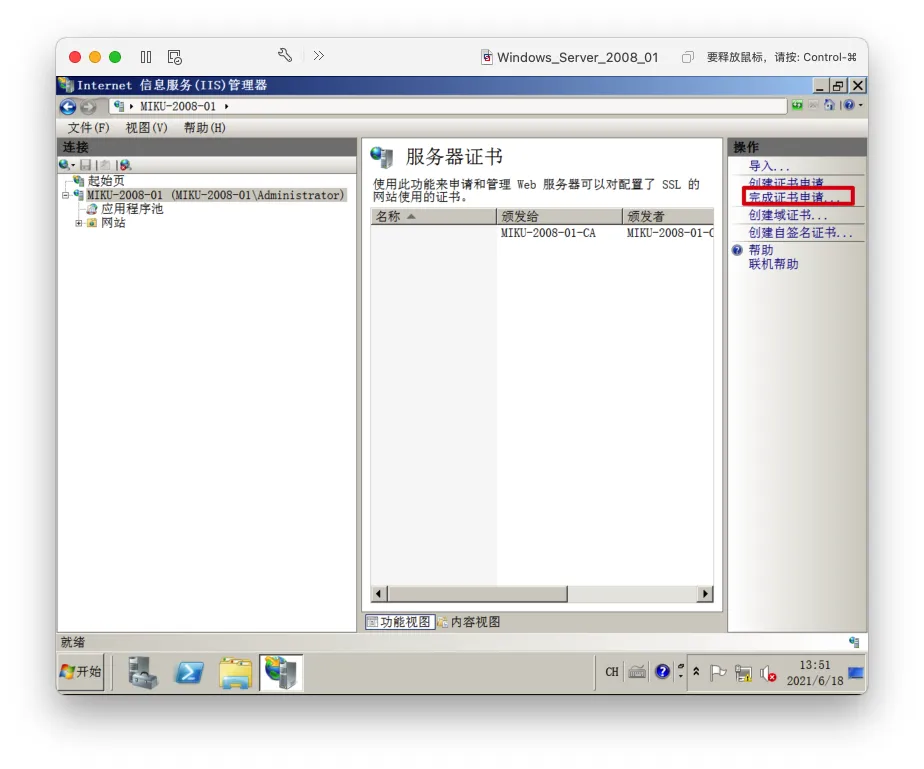Click the IIS Manager title bar icon
The height and width of the screenshot is (769, 924).
click(x=66, y=85)
